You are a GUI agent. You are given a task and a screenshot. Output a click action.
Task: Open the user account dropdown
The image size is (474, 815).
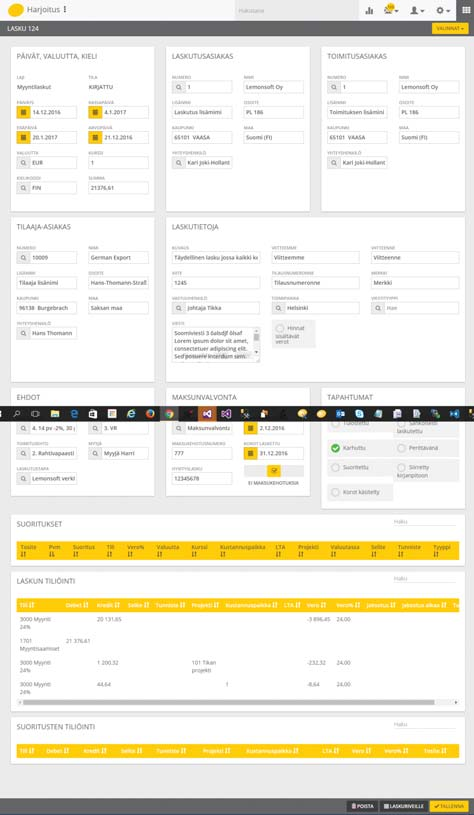[417, 10]
